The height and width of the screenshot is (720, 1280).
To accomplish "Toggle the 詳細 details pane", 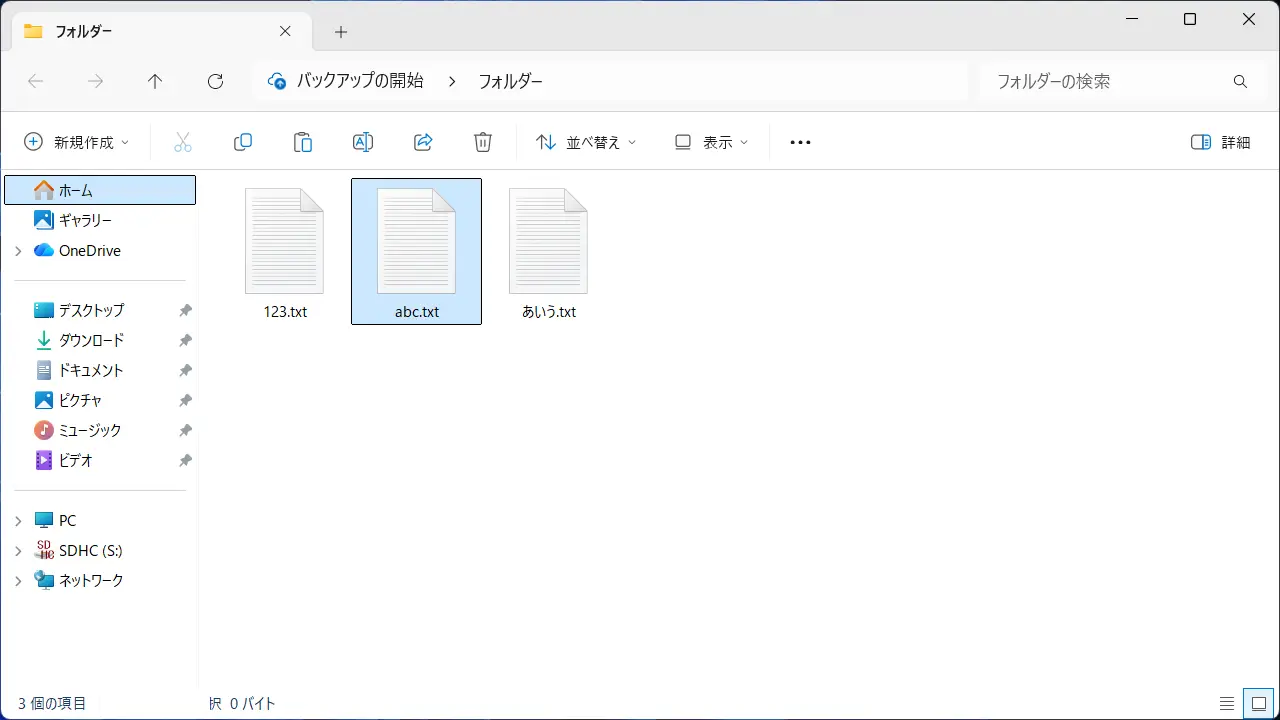I will (x=1219, y=141).
